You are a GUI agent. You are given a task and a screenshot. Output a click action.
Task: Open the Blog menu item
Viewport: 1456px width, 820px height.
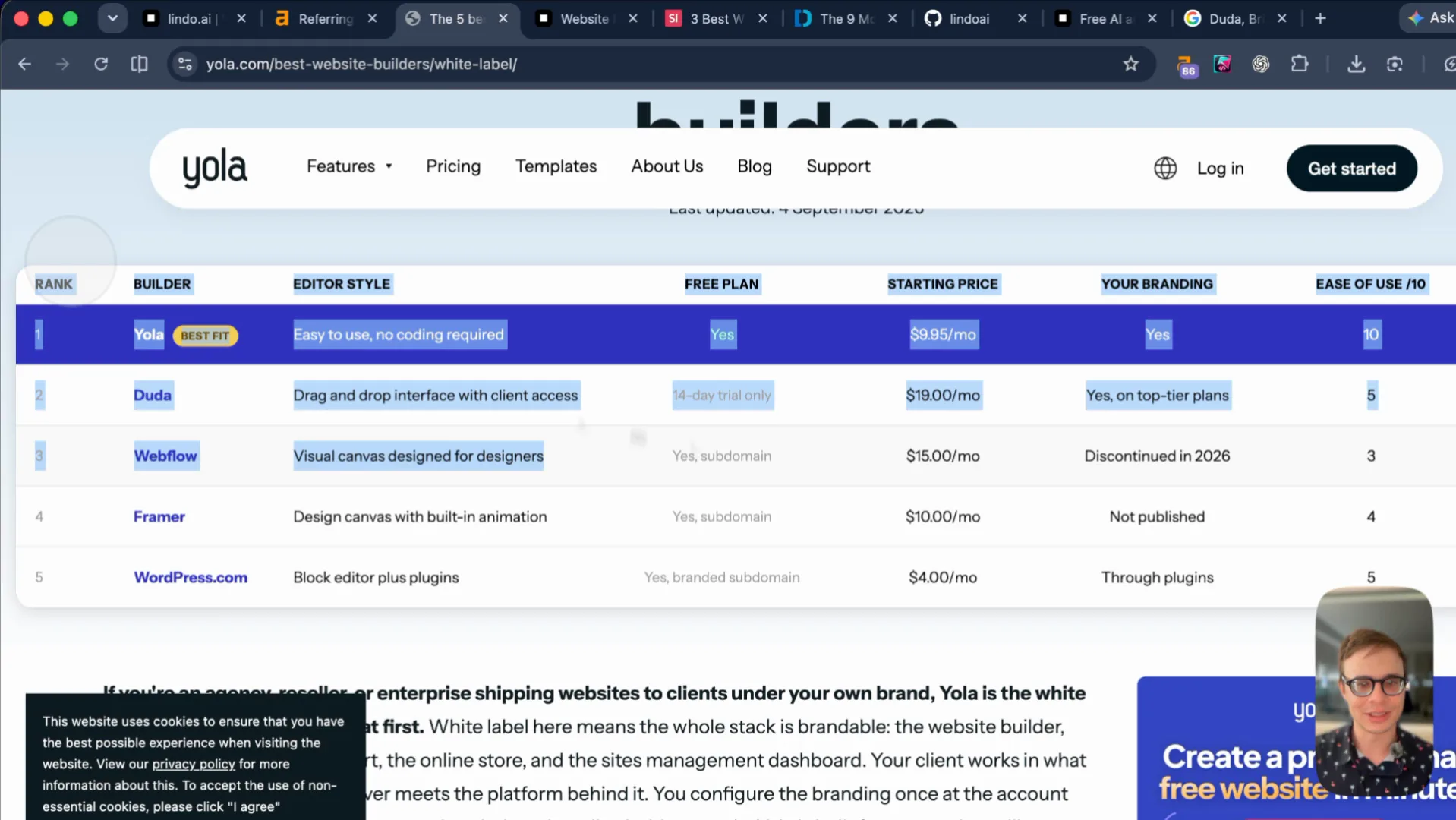coord(755,166)
